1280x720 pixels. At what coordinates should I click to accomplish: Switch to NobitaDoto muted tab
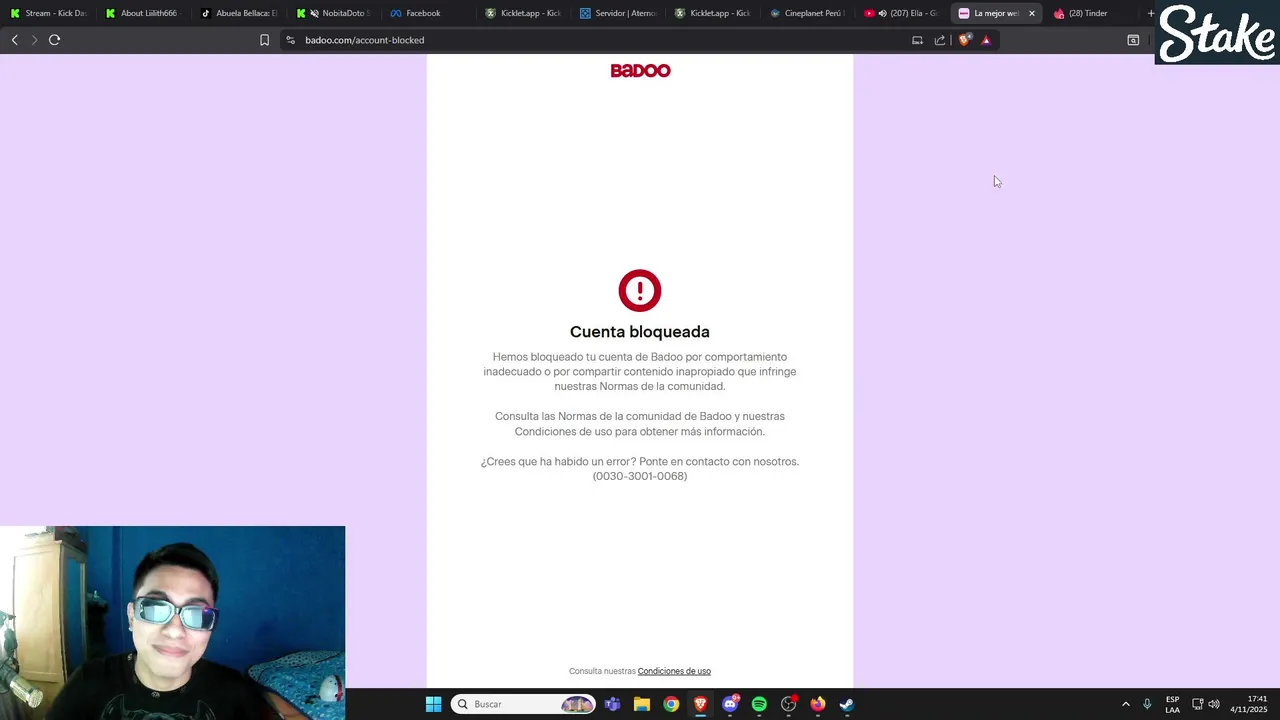coord(333,13)
